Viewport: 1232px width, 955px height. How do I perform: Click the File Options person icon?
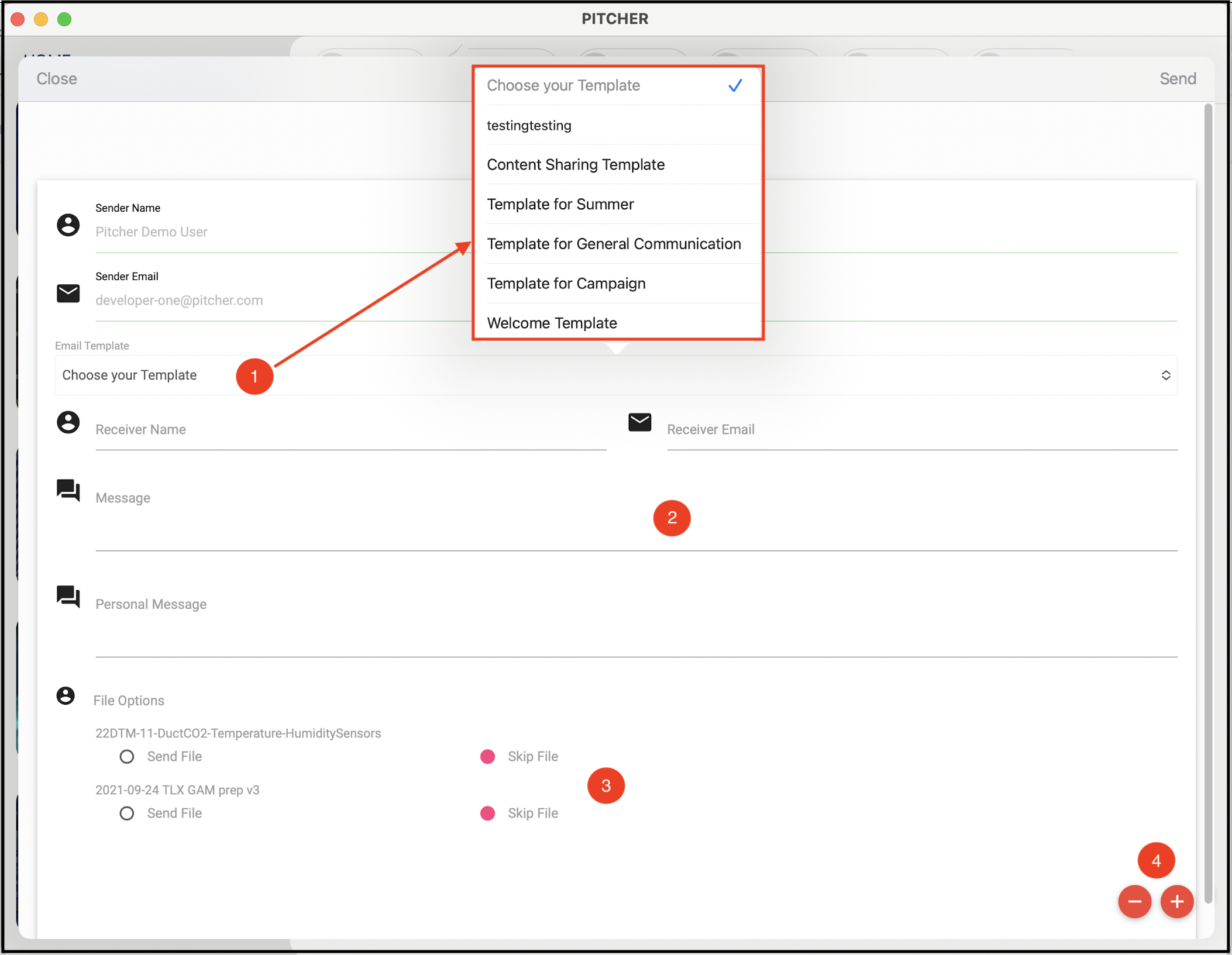66,696
